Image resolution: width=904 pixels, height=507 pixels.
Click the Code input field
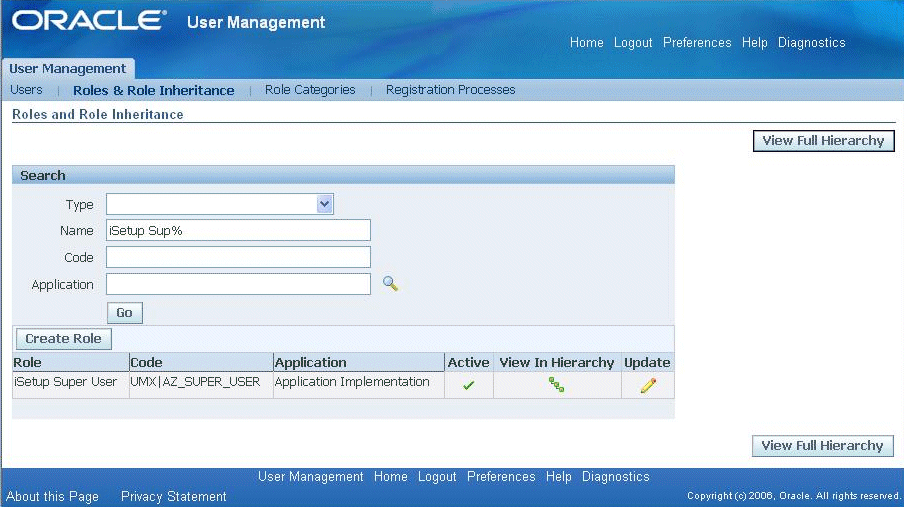click(x=238, y=257)
